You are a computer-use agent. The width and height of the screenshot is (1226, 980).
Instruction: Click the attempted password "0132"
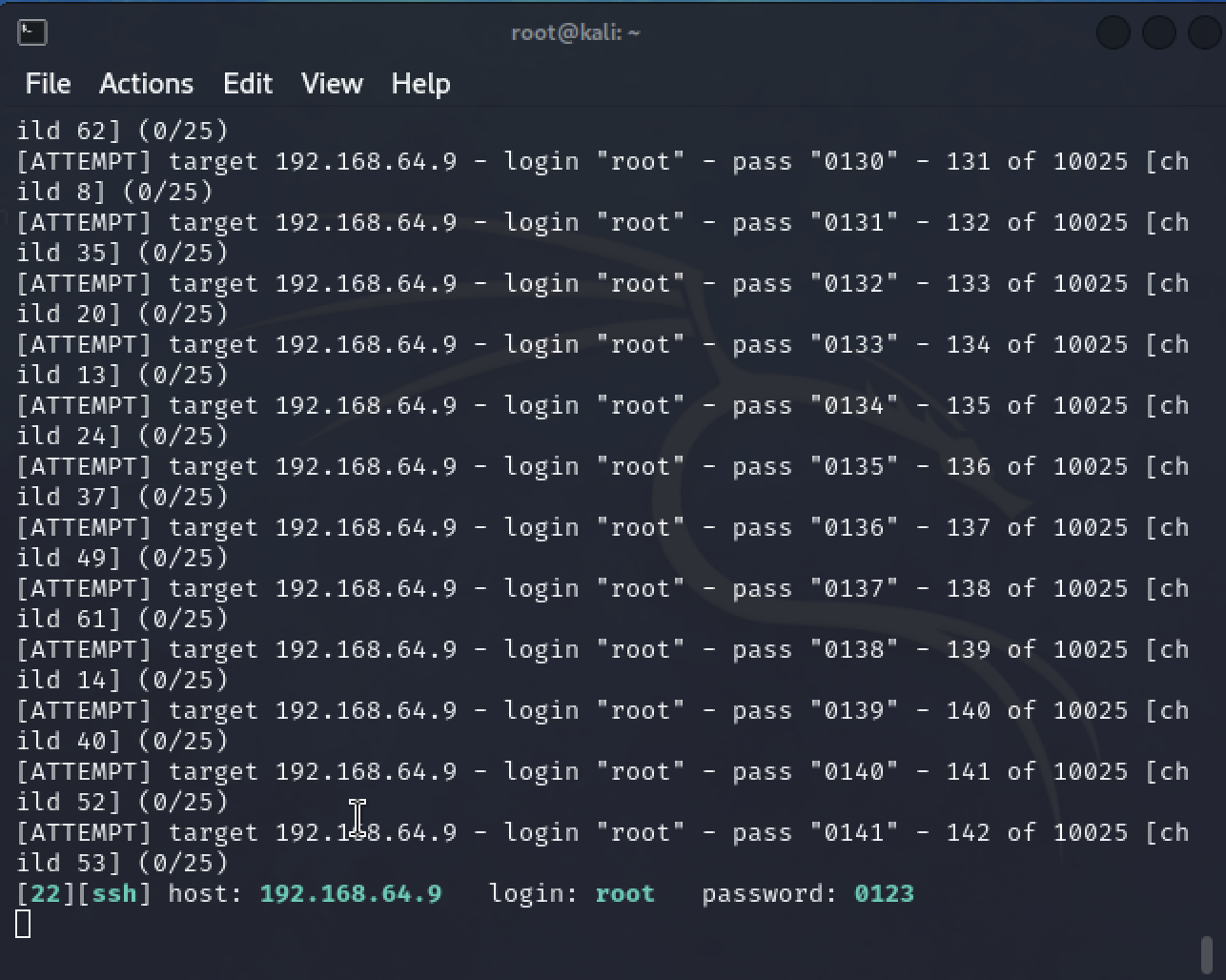click(x=854, y=283)
